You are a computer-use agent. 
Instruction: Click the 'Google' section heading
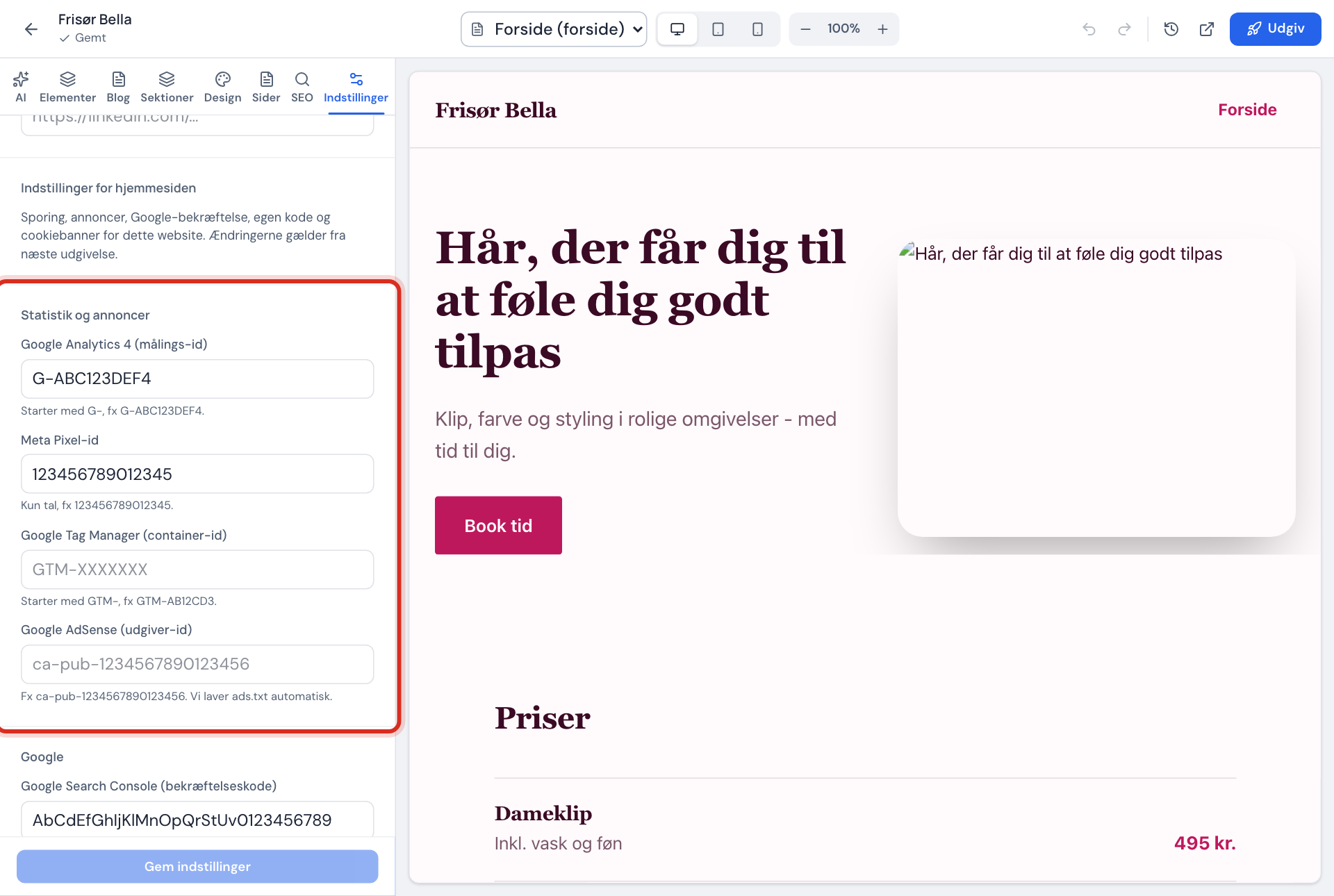pyautogui.click(x=42, y=757)
